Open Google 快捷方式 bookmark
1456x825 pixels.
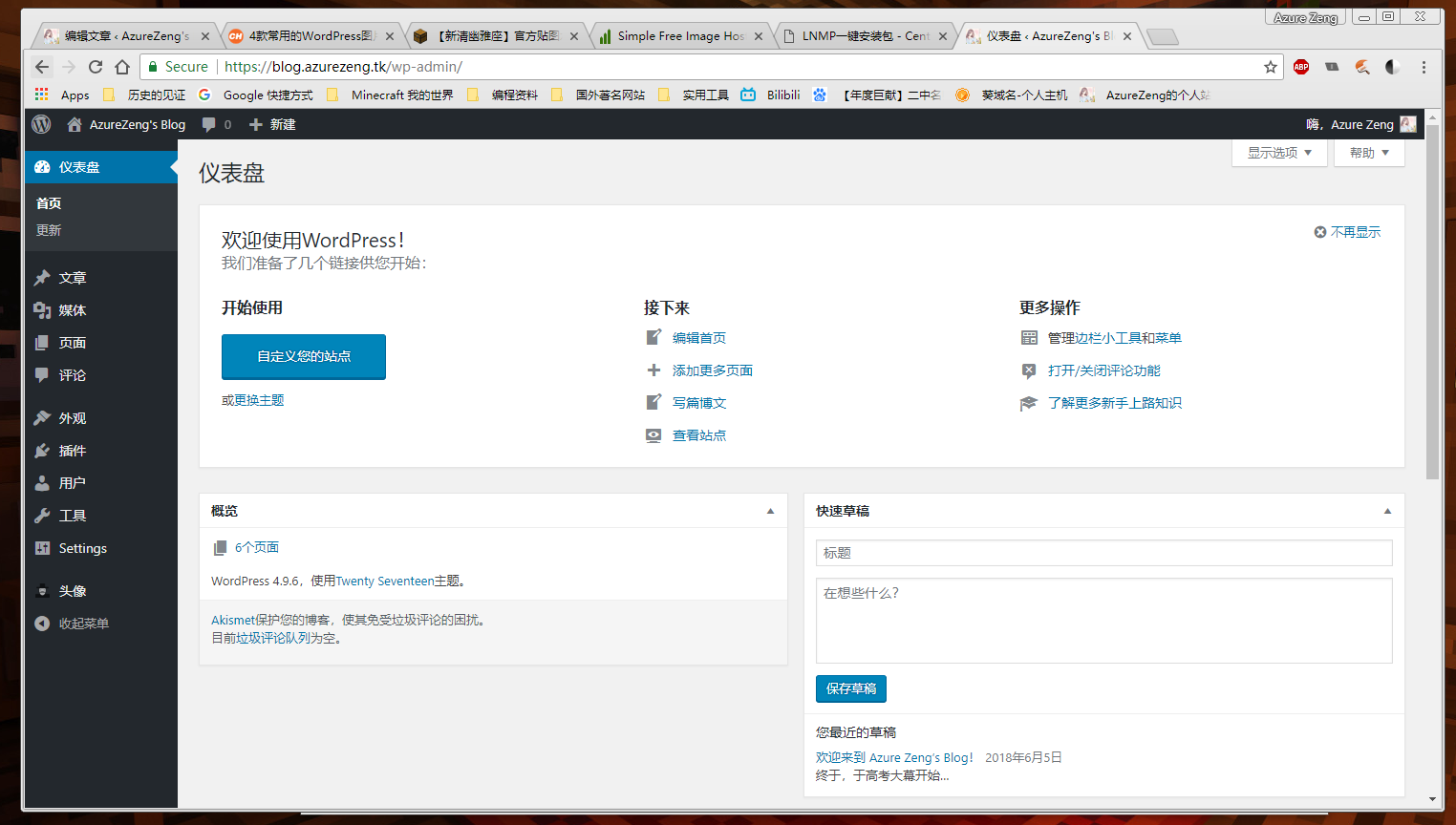(256, 95)
